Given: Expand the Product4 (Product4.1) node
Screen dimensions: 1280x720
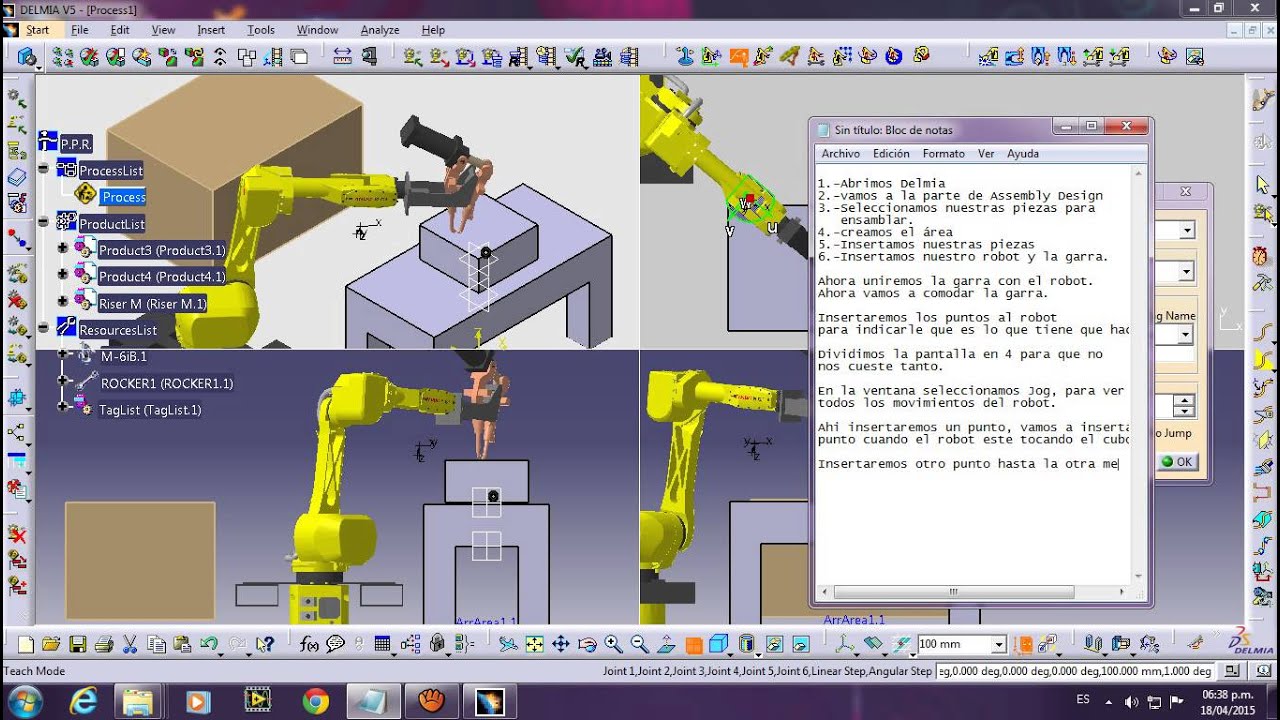Looking at the screenshot, I should point(63,275).
